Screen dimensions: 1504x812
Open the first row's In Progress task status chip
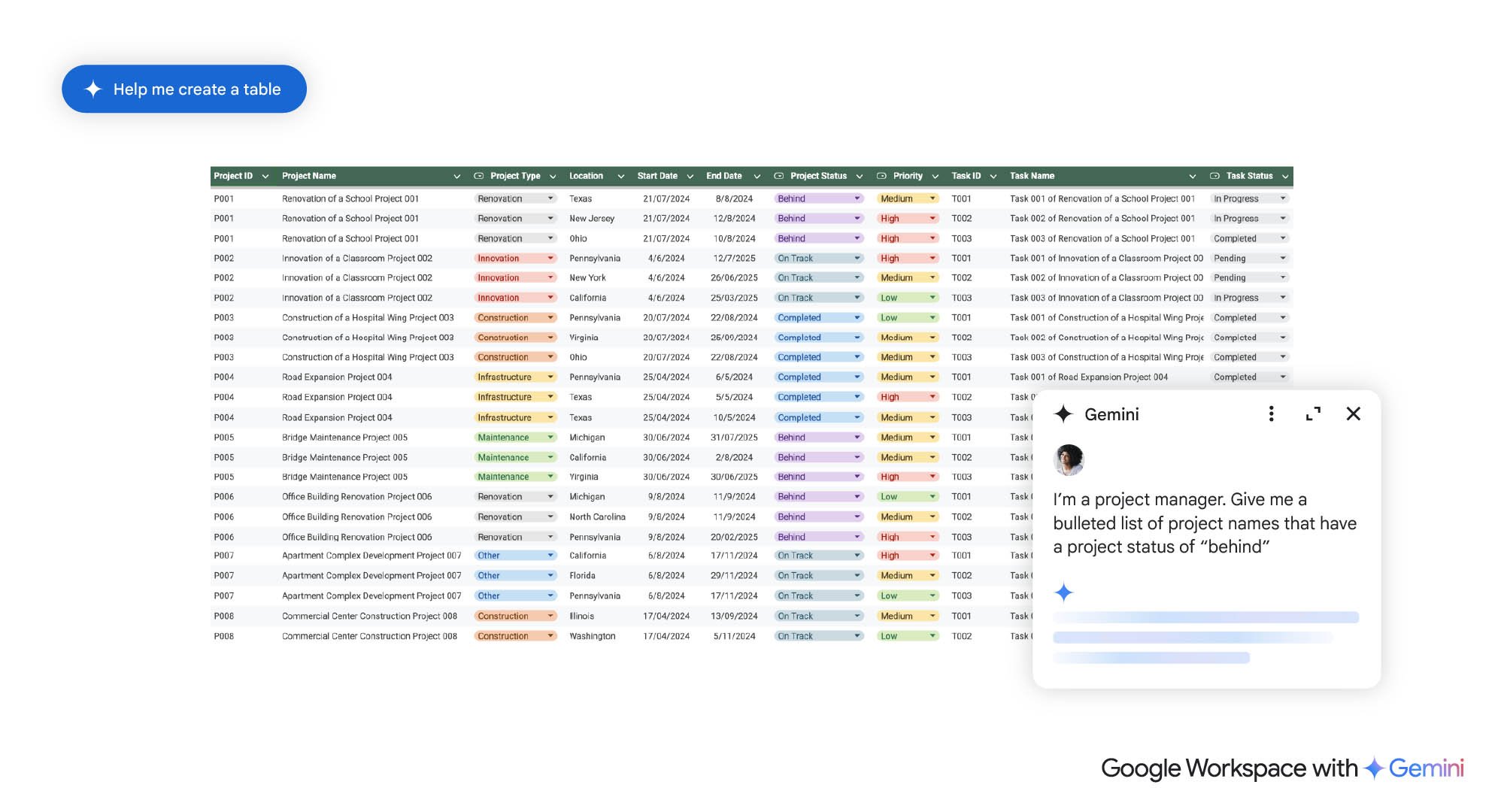click(1249, 198)
